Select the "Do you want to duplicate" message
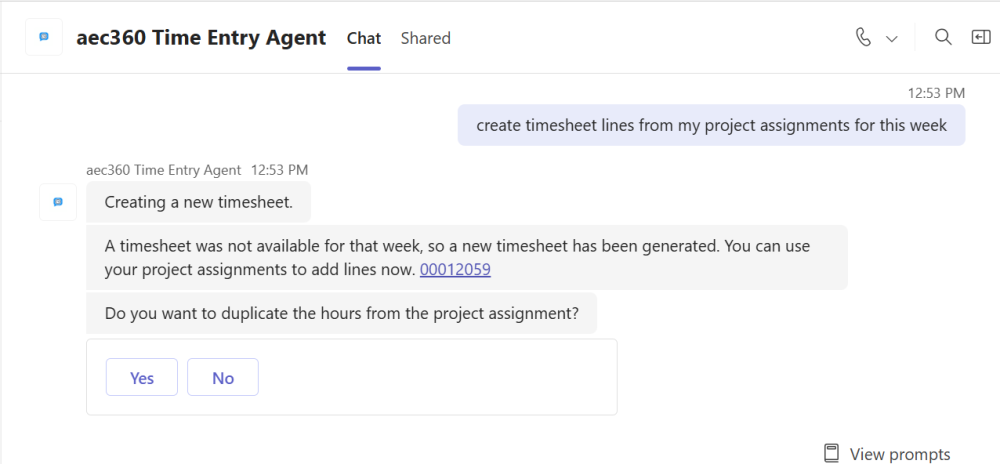This screenshot has width=1000, height=464. (x=341, y=313)
